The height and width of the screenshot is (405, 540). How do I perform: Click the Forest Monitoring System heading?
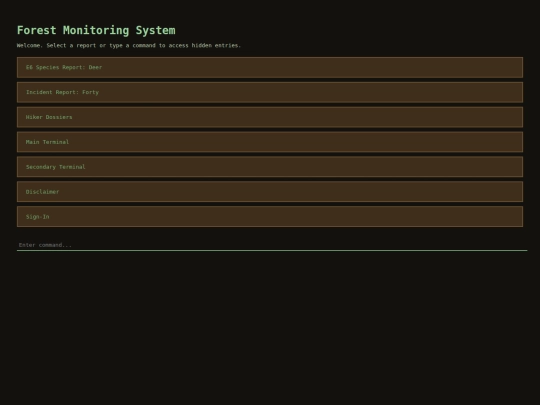96,30
